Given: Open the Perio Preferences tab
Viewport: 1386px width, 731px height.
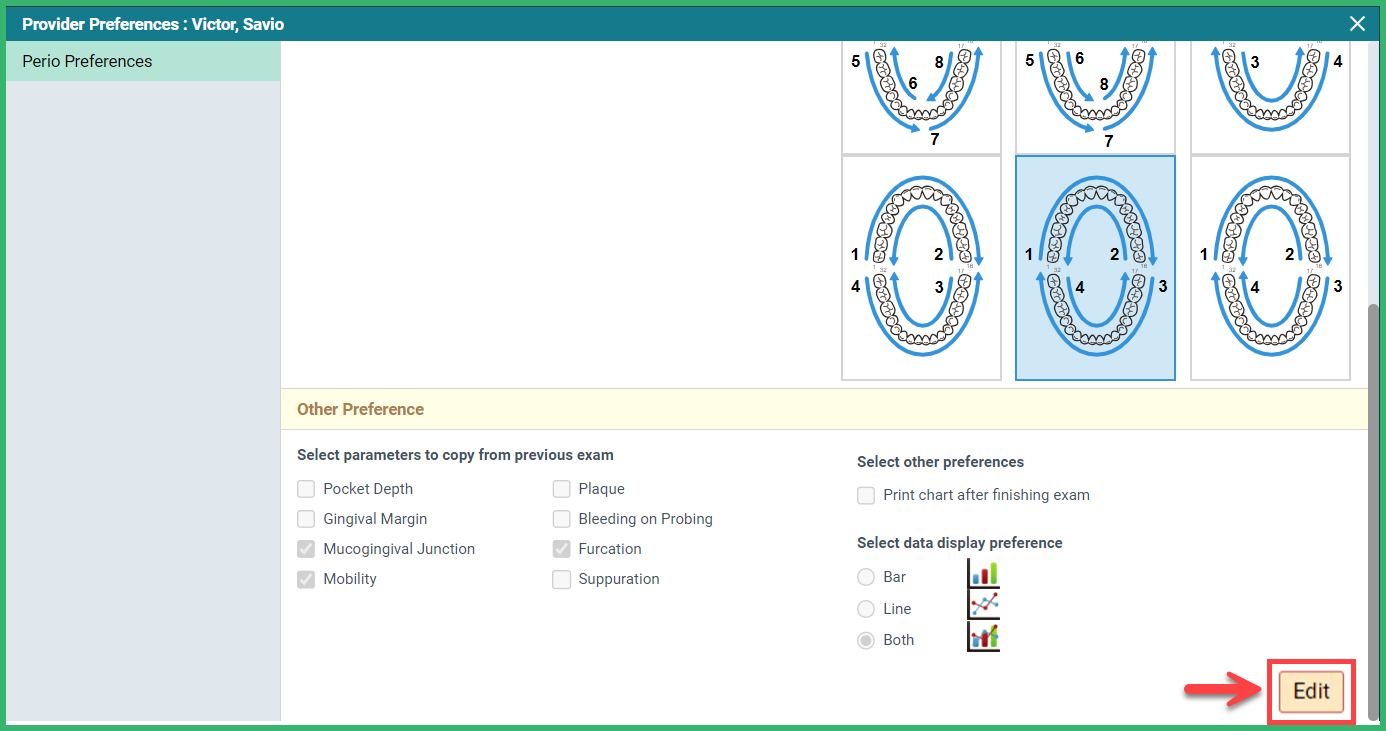Looking at the screenshot, I should pyautogui.click(x=143, y=61).
